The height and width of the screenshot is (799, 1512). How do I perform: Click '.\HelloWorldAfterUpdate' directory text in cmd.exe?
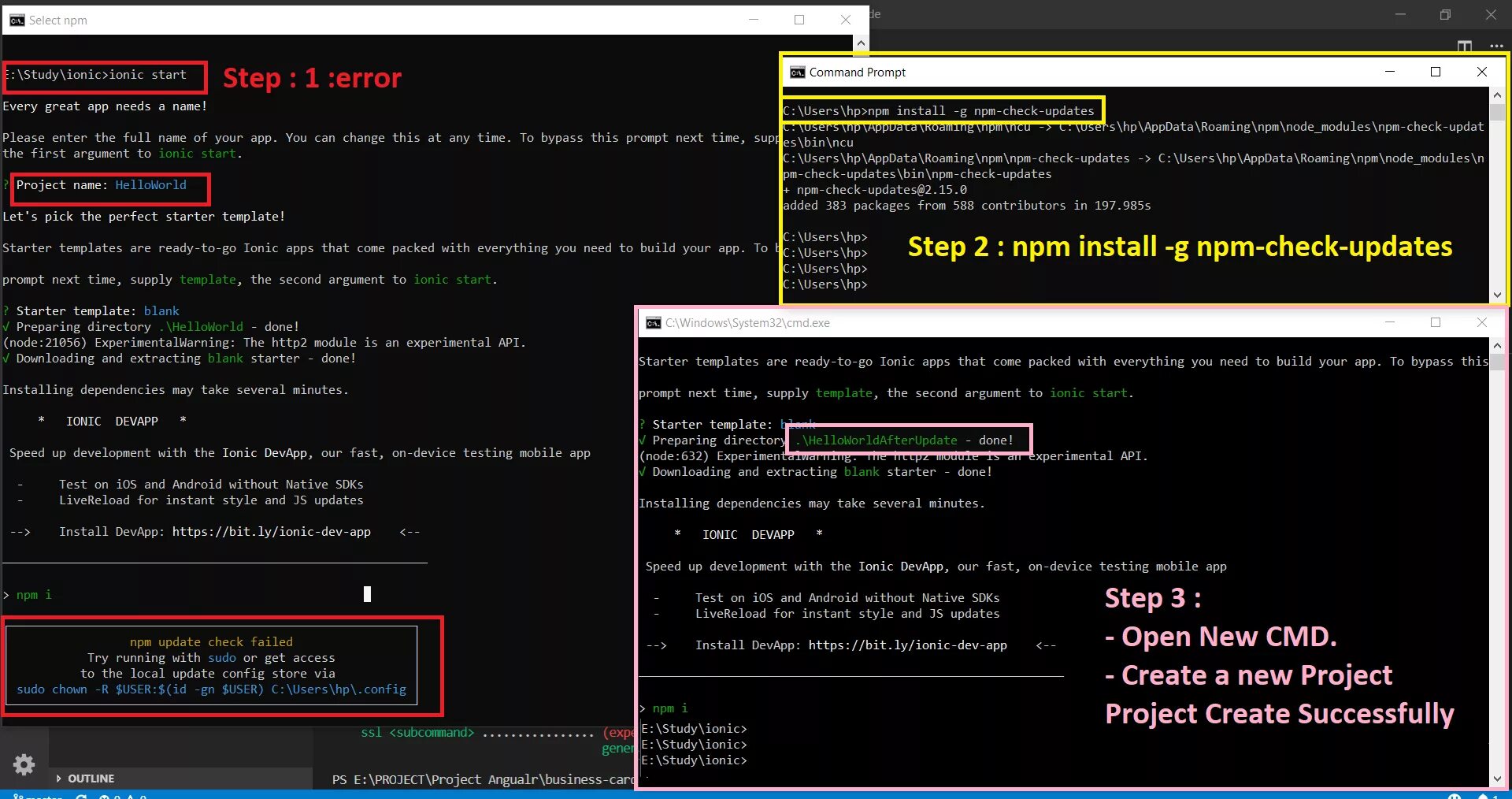coord(876,440)
